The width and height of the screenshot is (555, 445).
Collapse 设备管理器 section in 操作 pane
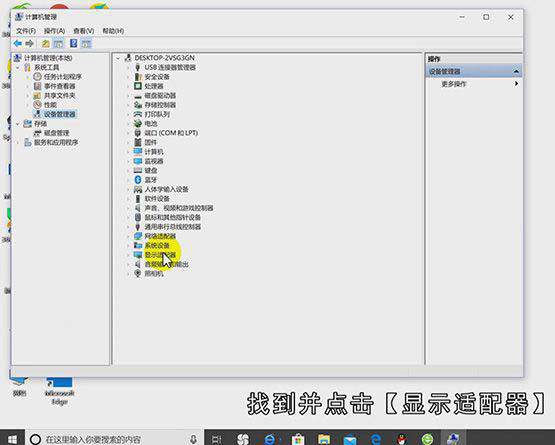coord(516,72)
